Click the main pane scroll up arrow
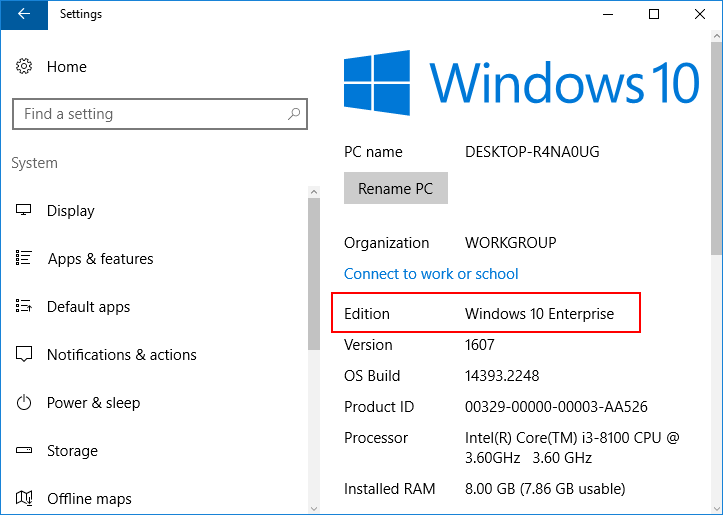Image resolution: width=723 pixels, height=515 pixels. click(x=717, y=36)
